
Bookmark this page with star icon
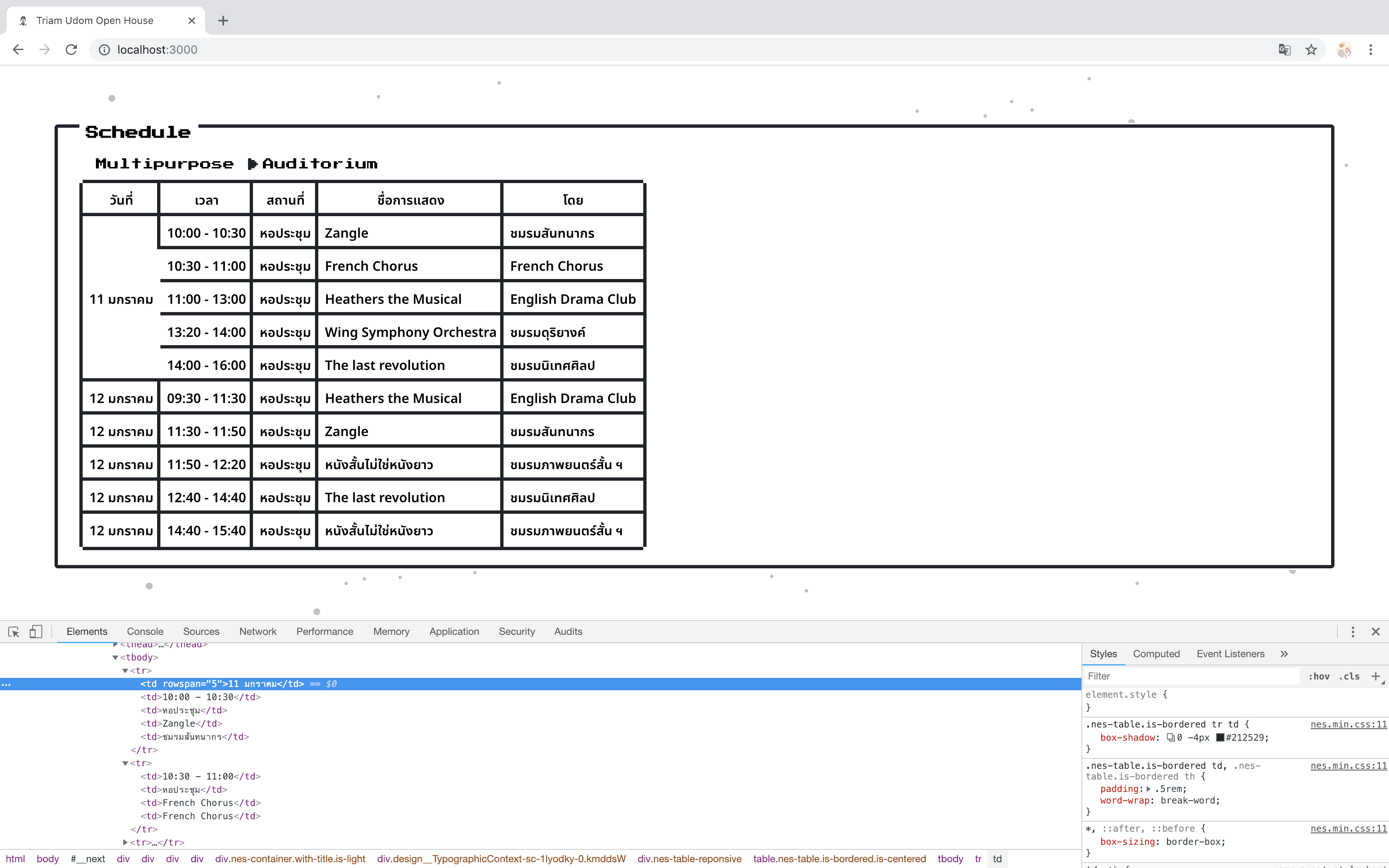[1311, 50]
